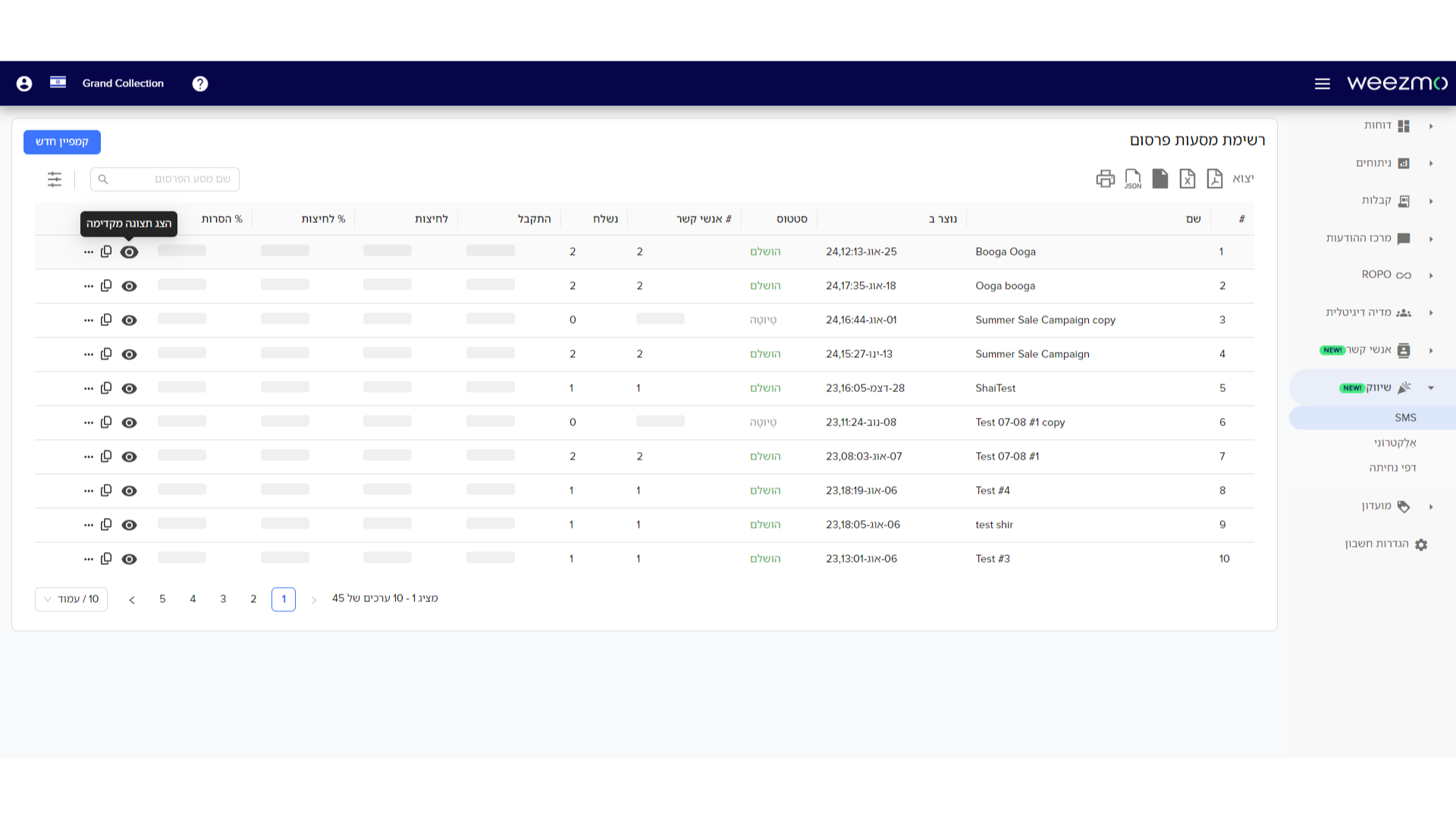Sort by the נוצר ב column header
The width and height of the screenshot is (1456, 819).
coord(943,219)
